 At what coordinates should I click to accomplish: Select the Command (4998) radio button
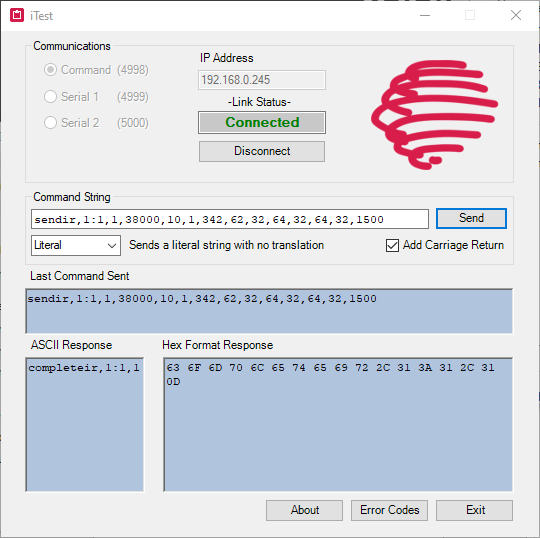point(50,70)
